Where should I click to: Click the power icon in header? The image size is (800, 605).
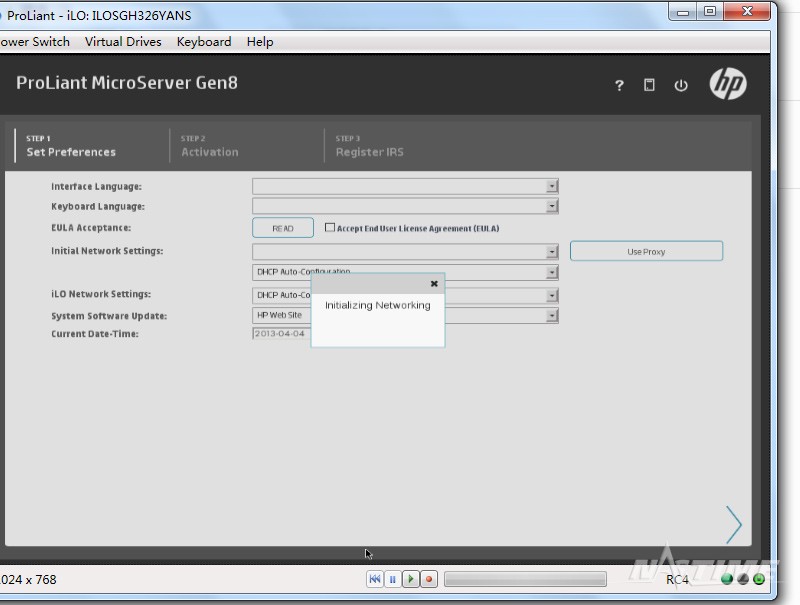pos(681,85)
